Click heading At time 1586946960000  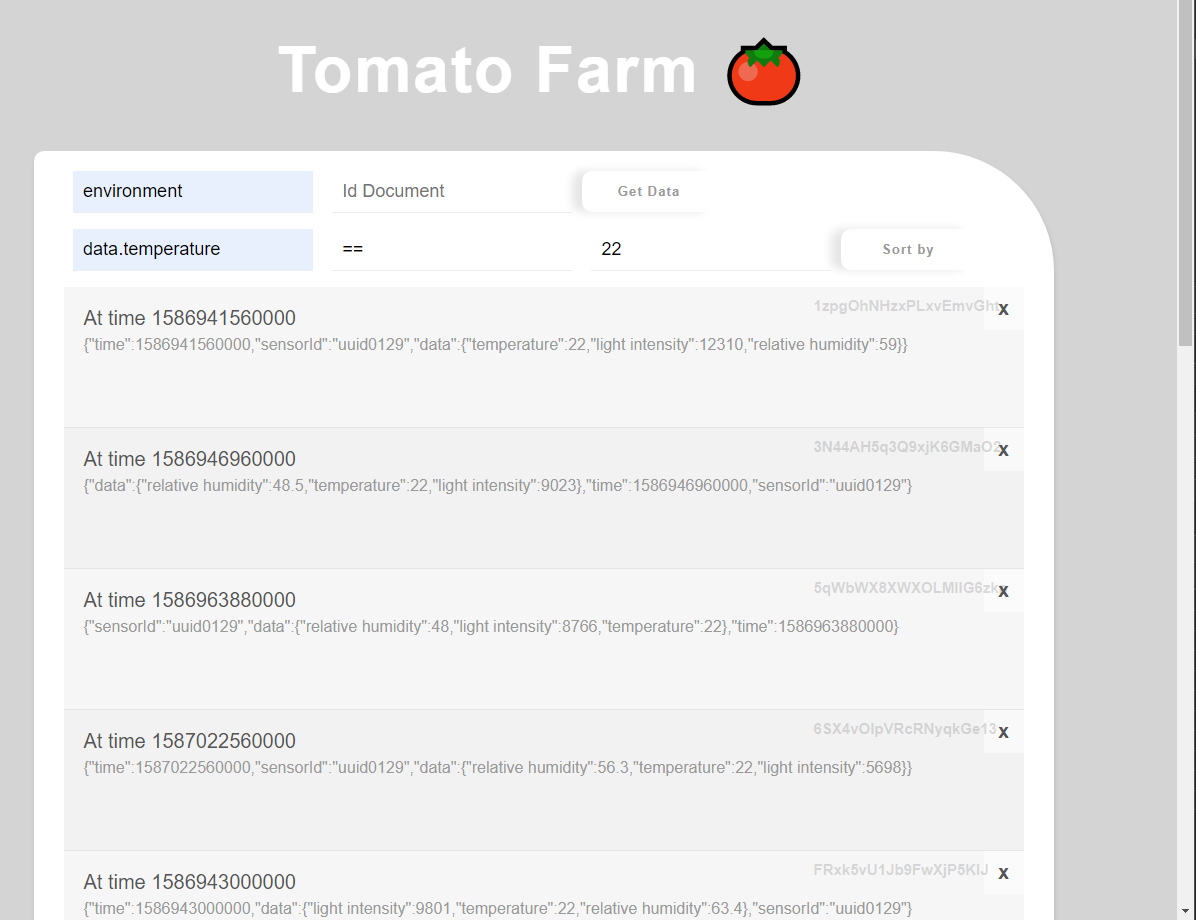coord(189,459)
